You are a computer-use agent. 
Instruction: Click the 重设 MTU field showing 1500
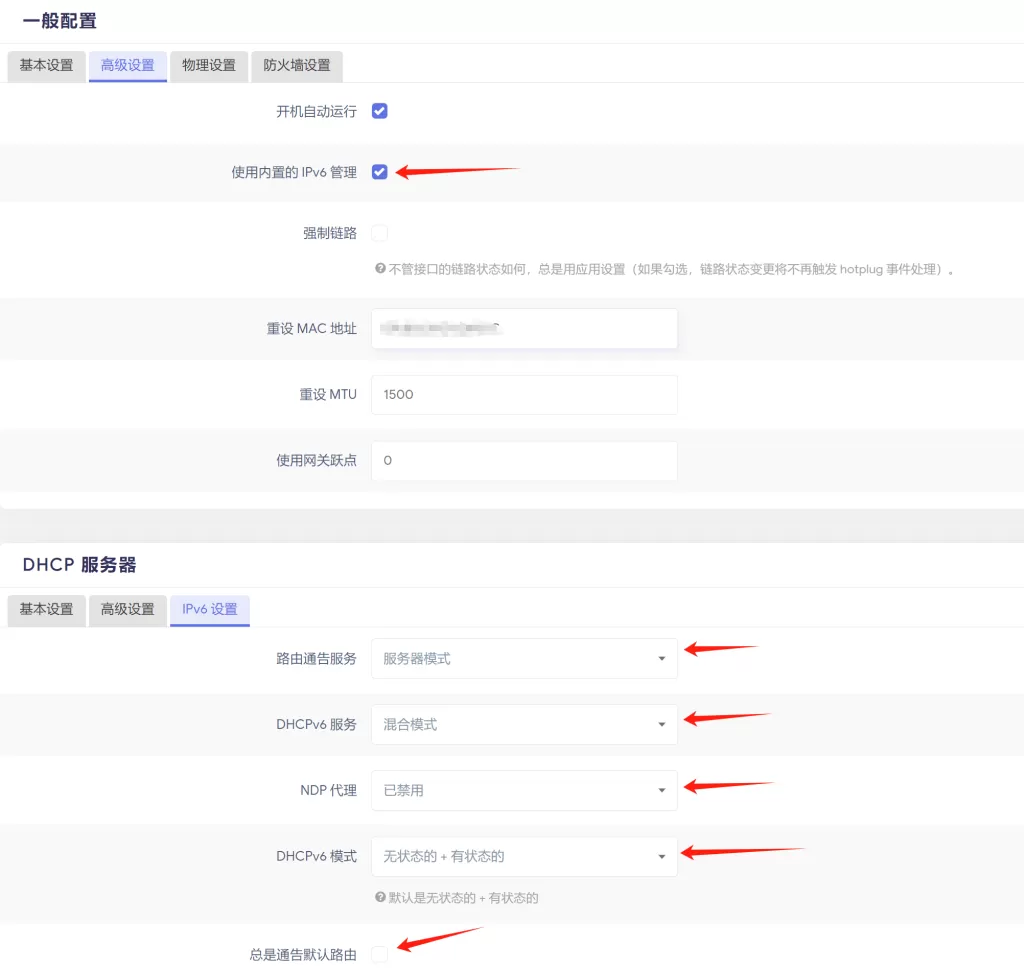524,395
